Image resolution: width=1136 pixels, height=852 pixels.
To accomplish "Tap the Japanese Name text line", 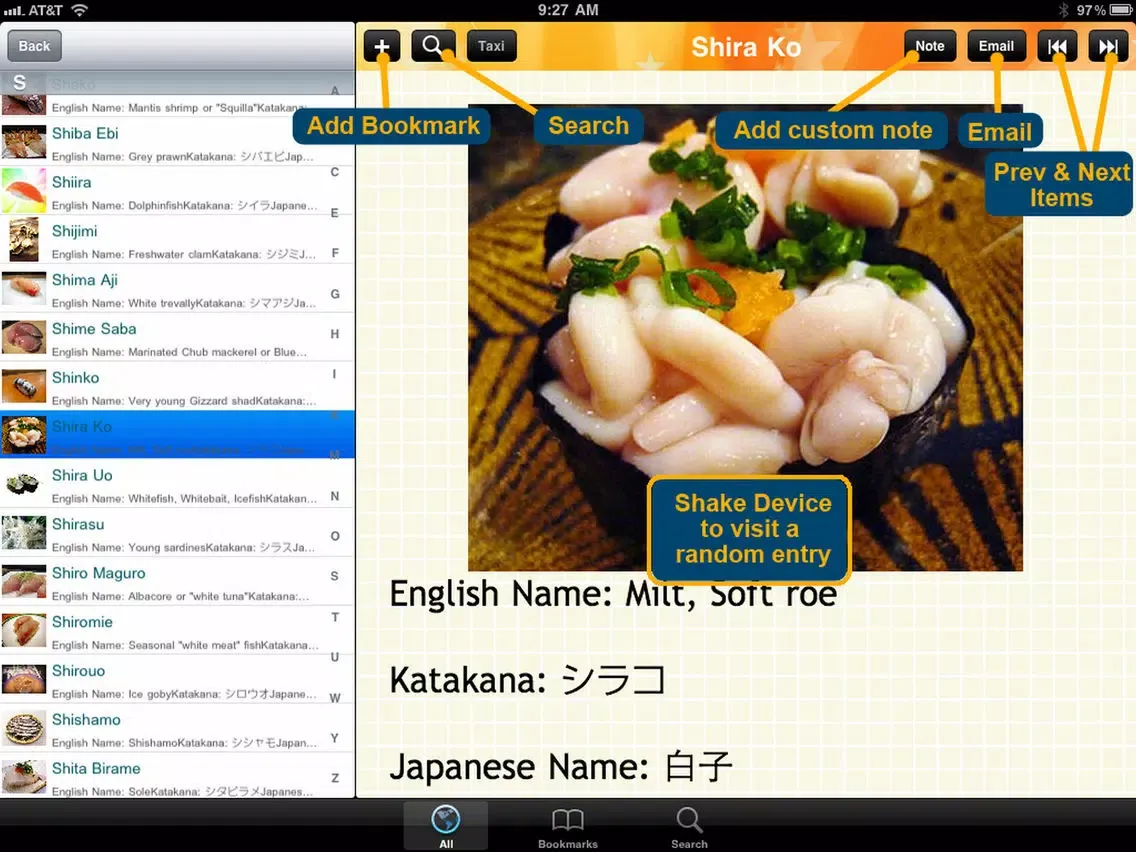I will click(x=561, y=767).
